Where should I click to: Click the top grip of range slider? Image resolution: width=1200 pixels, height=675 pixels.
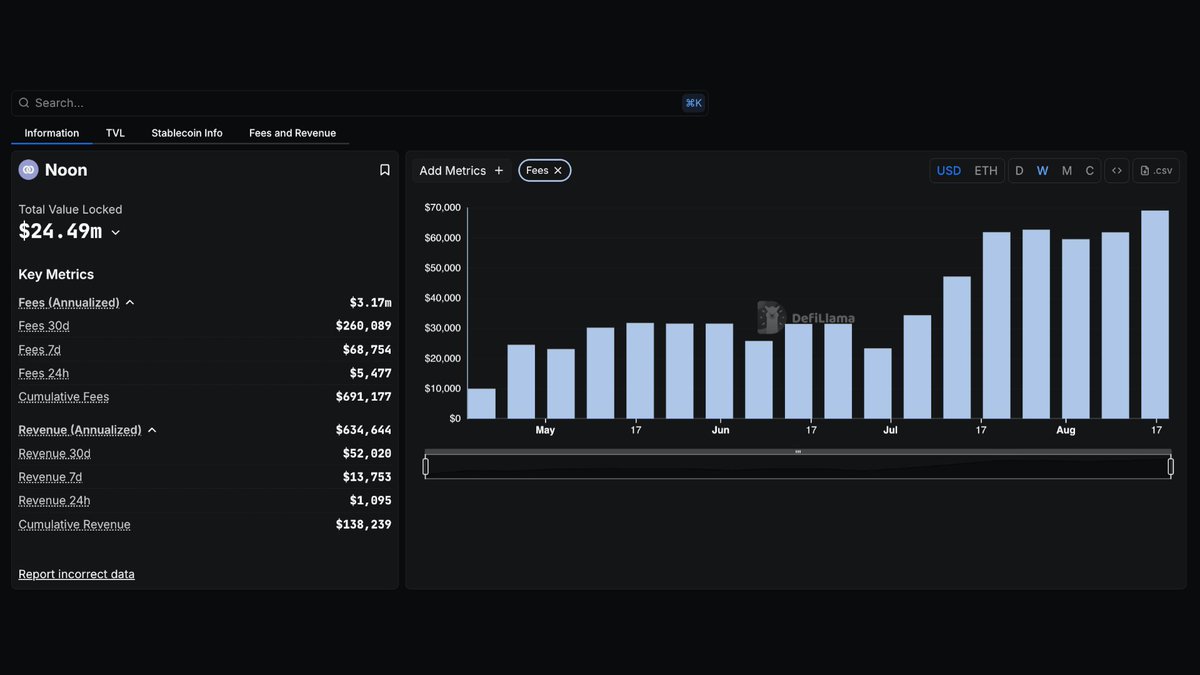click(798, 452)
